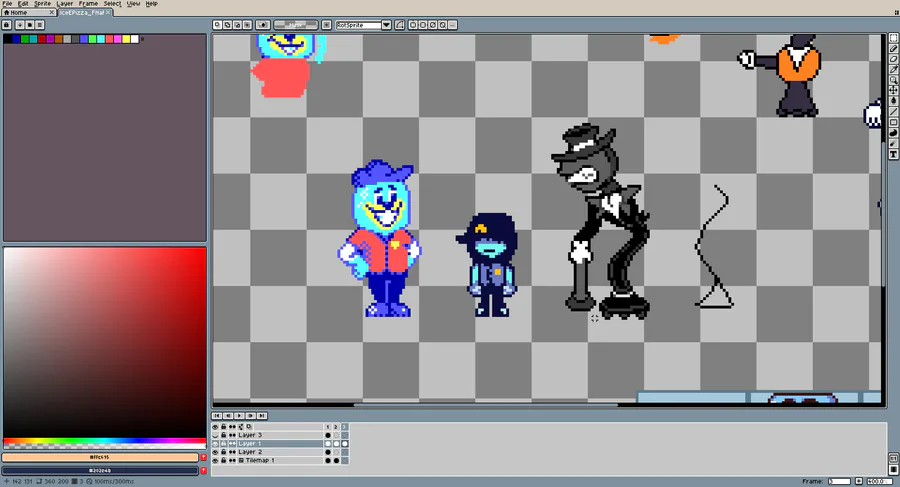Select the Pencil tool
The height and width of the screenshot is (487, 900).
click(894, 49)
